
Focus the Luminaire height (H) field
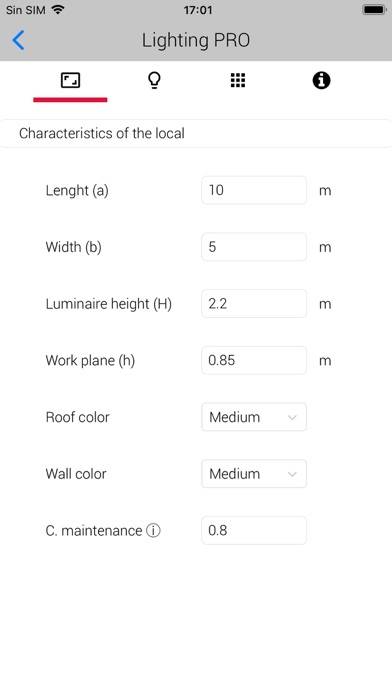[x=254, y=303]
